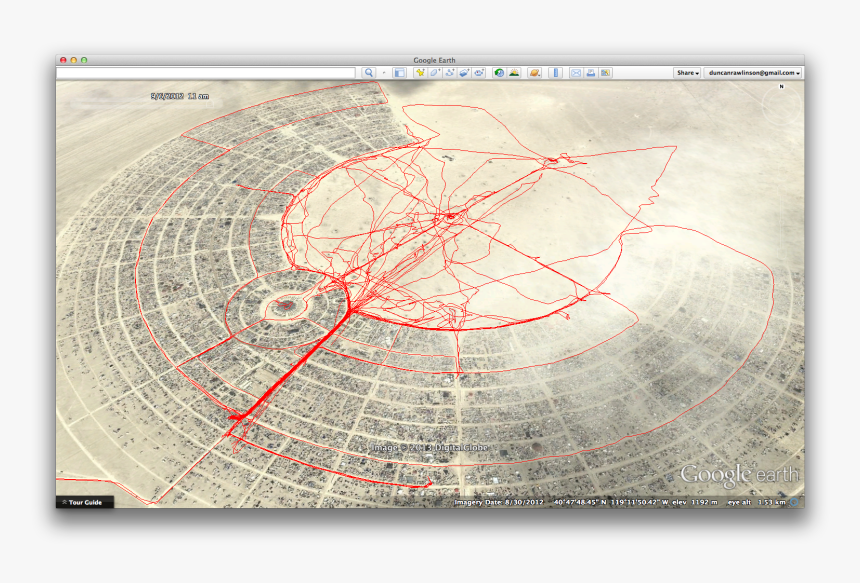860x583 pixels.
Task: Save the current image
Action: (604, 72)
